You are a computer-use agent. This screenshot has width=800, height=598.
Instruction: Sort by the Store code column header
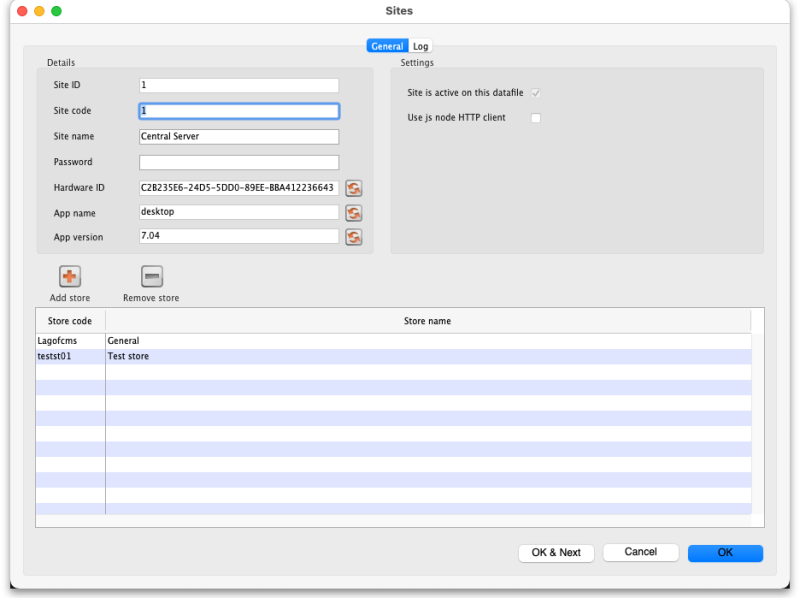pyautogui.click(x=70, y=321)
